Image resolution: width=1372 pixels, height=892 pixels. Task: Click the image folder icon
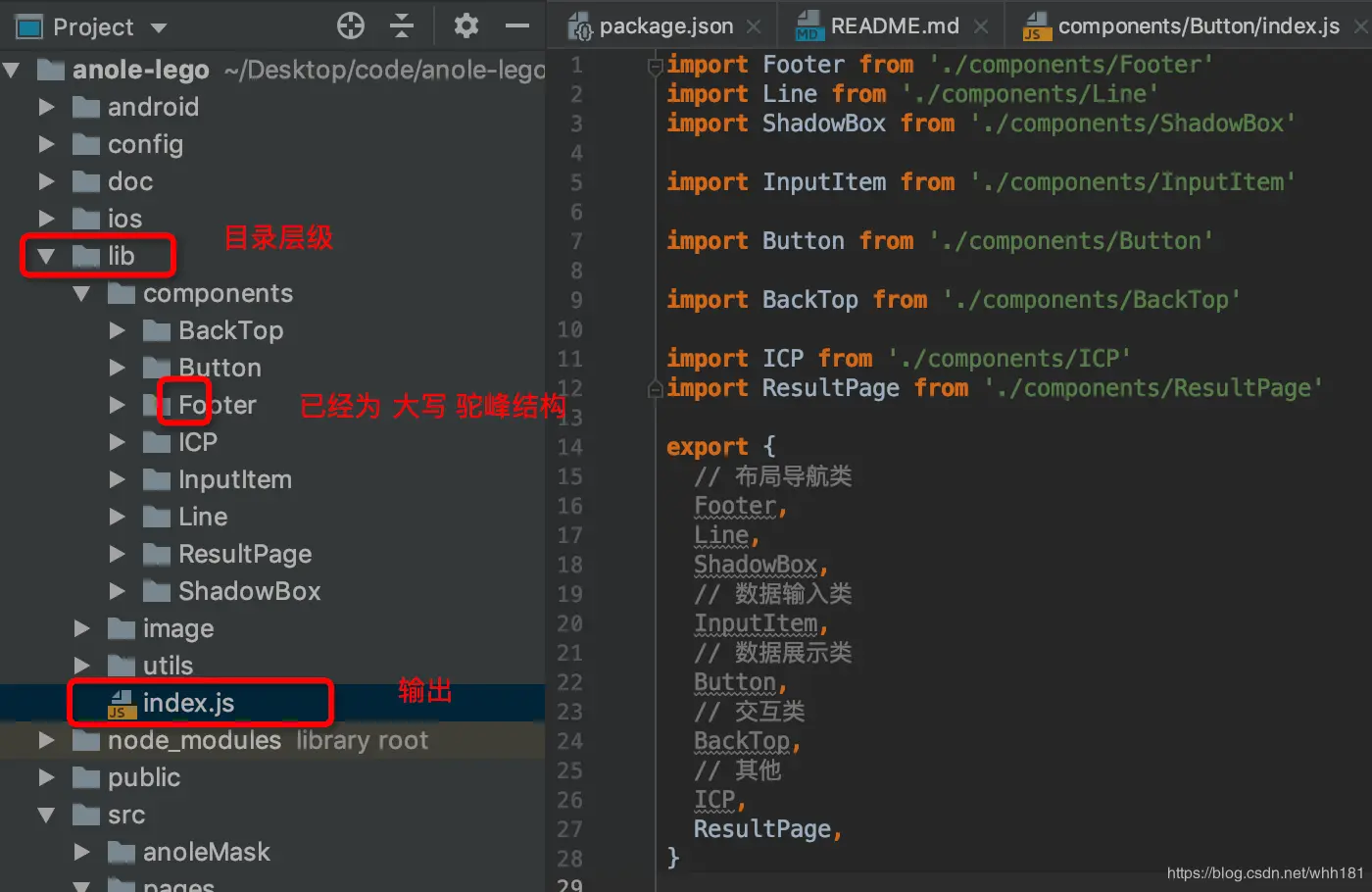point(122,628)
